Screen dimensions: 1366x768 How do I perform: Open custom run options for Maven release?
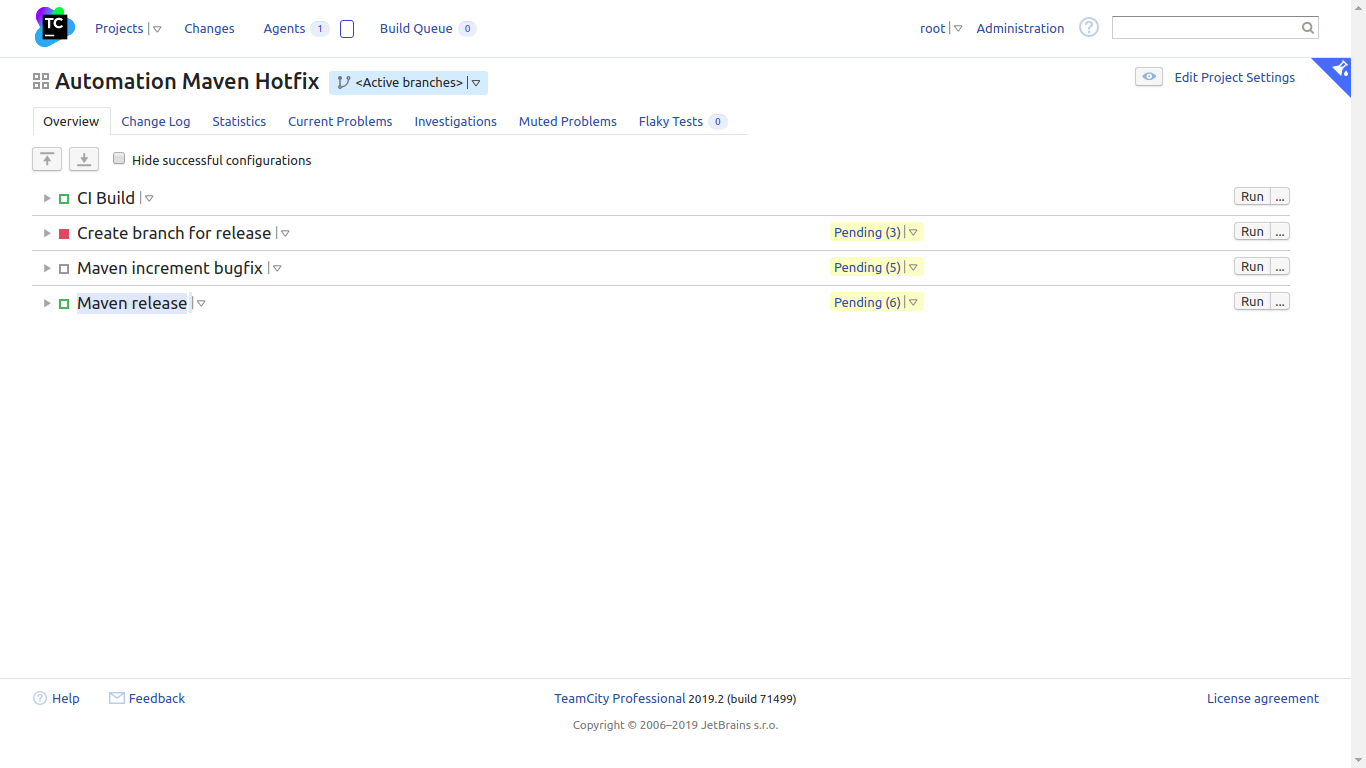(1280, 302)
